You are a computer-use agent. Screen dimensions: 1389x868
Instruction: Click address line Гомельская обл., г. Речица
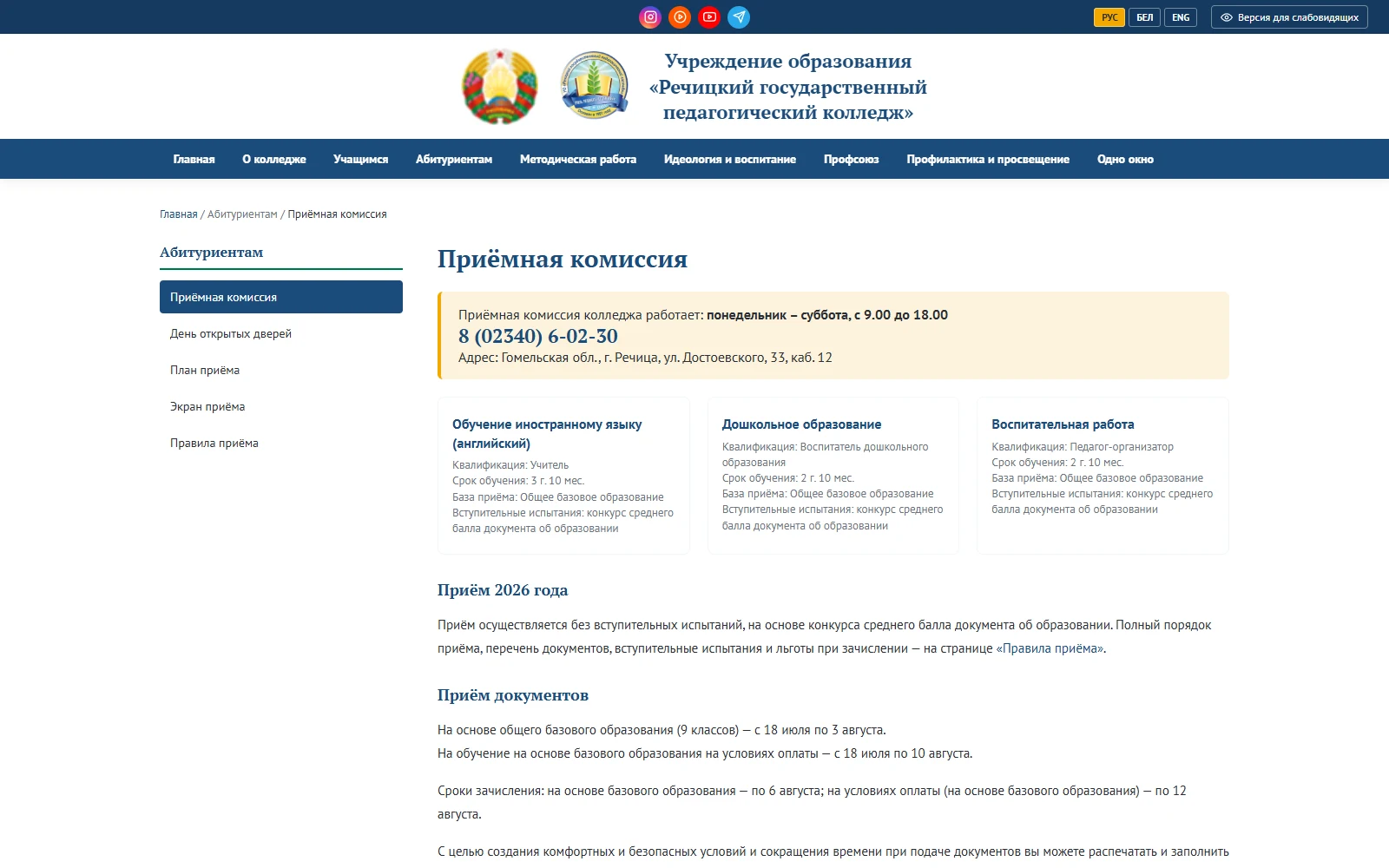[645, 358]
